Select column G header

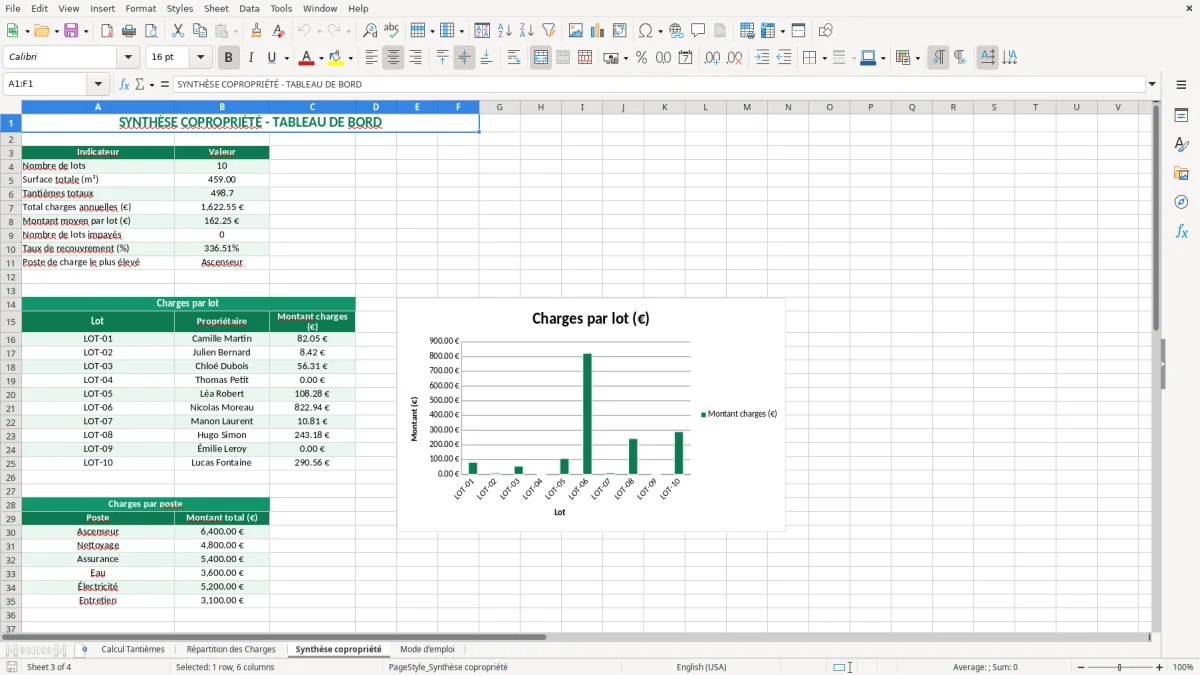tap(499, 107)
